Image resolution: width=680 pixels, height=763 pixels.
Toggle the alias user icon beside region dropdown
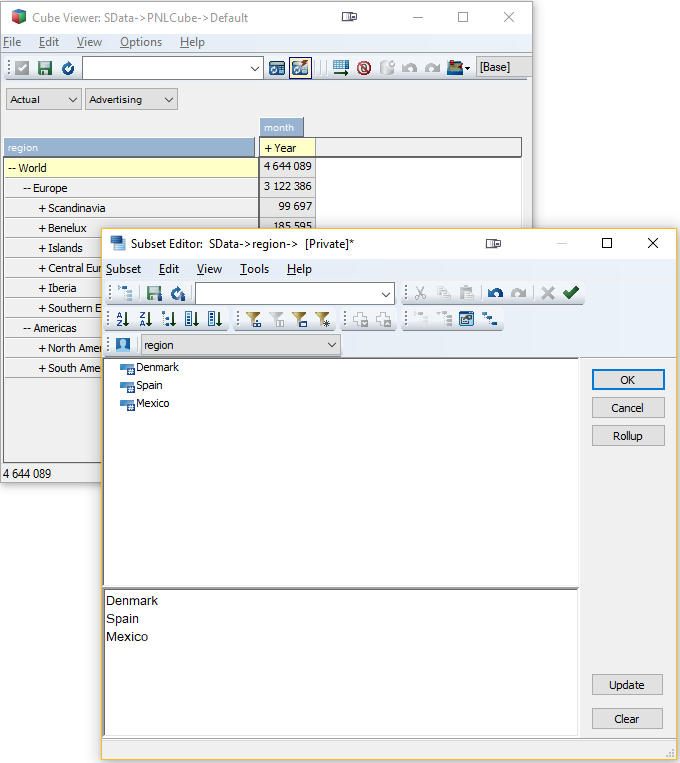click(123, 345)
